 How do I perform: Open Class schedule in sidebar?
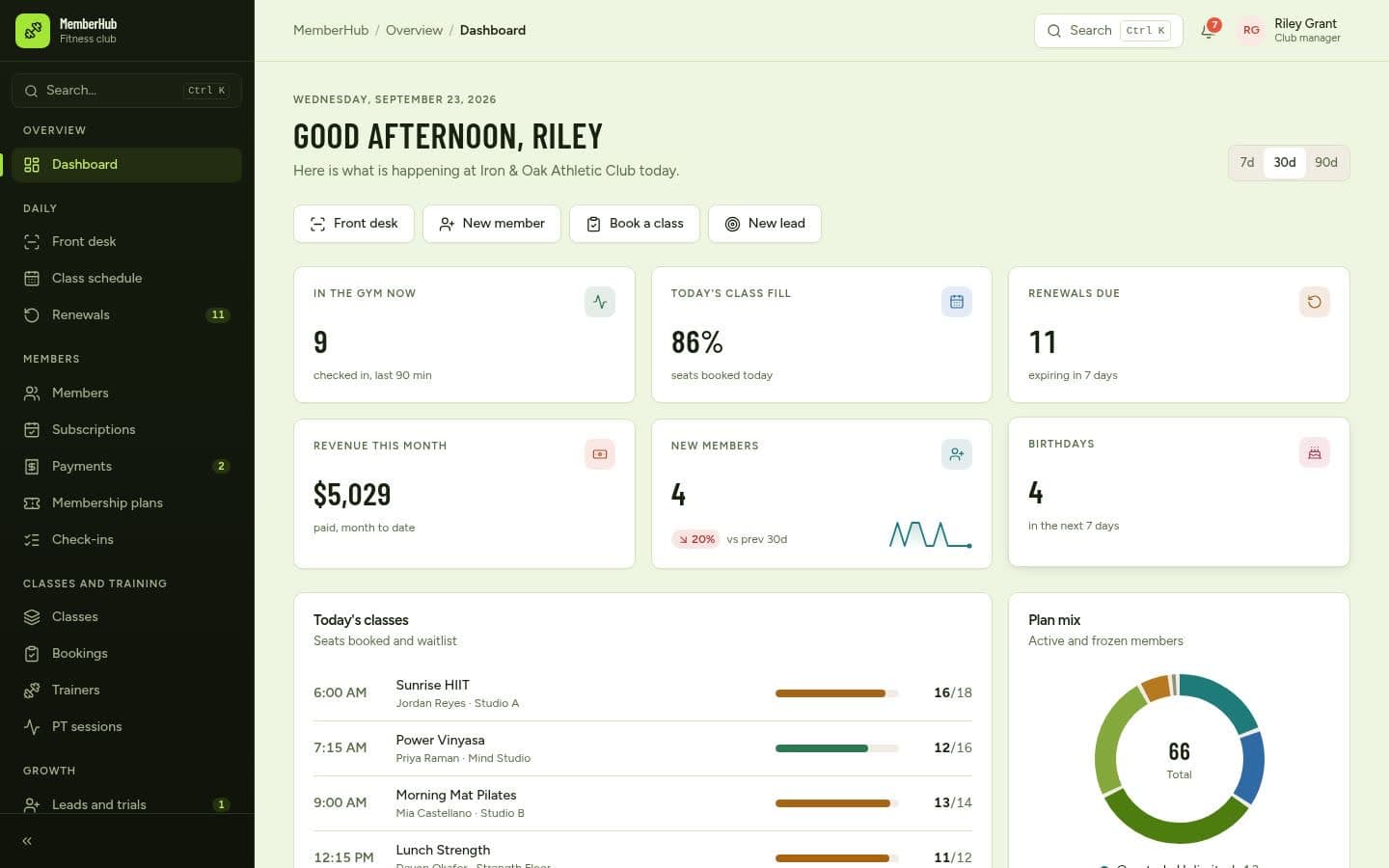click(126, 278)
